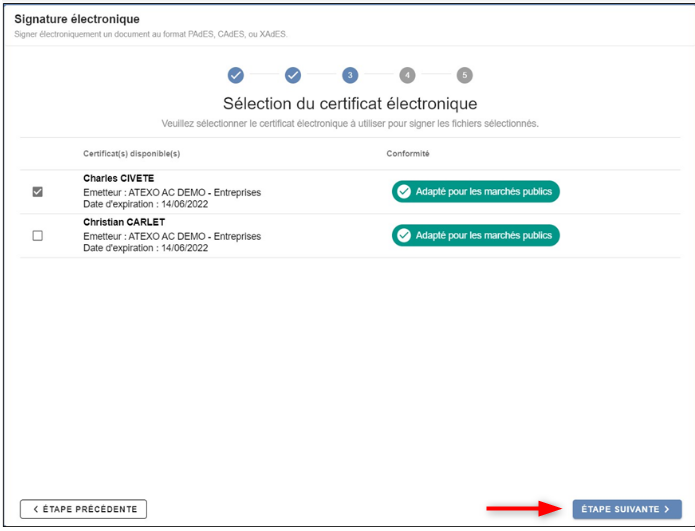Click the right chevron on ÉTAPE SUIVANTE

[x=667, y=509]
